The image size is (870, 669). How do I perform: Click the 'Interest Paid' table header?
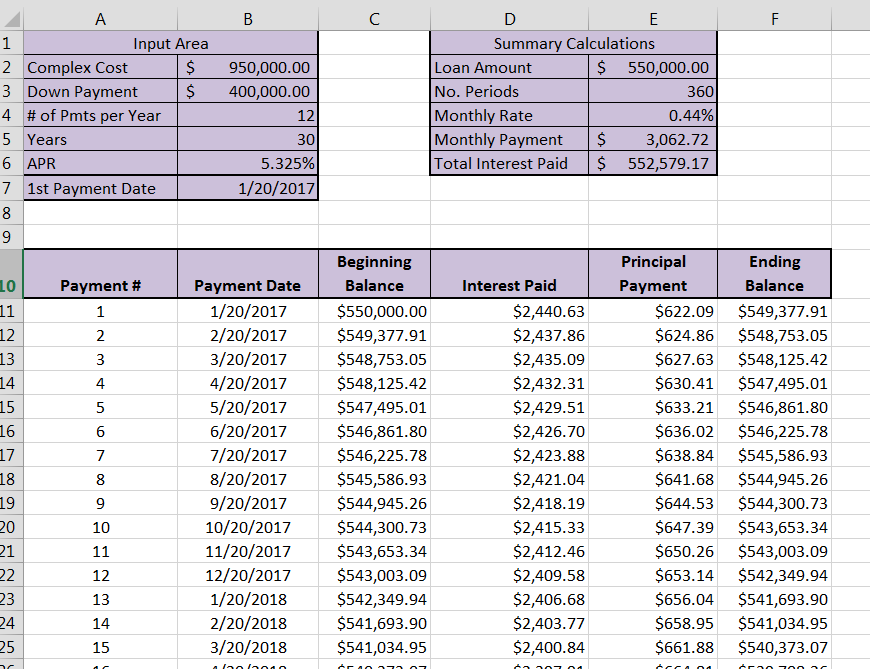click(509, 273)
